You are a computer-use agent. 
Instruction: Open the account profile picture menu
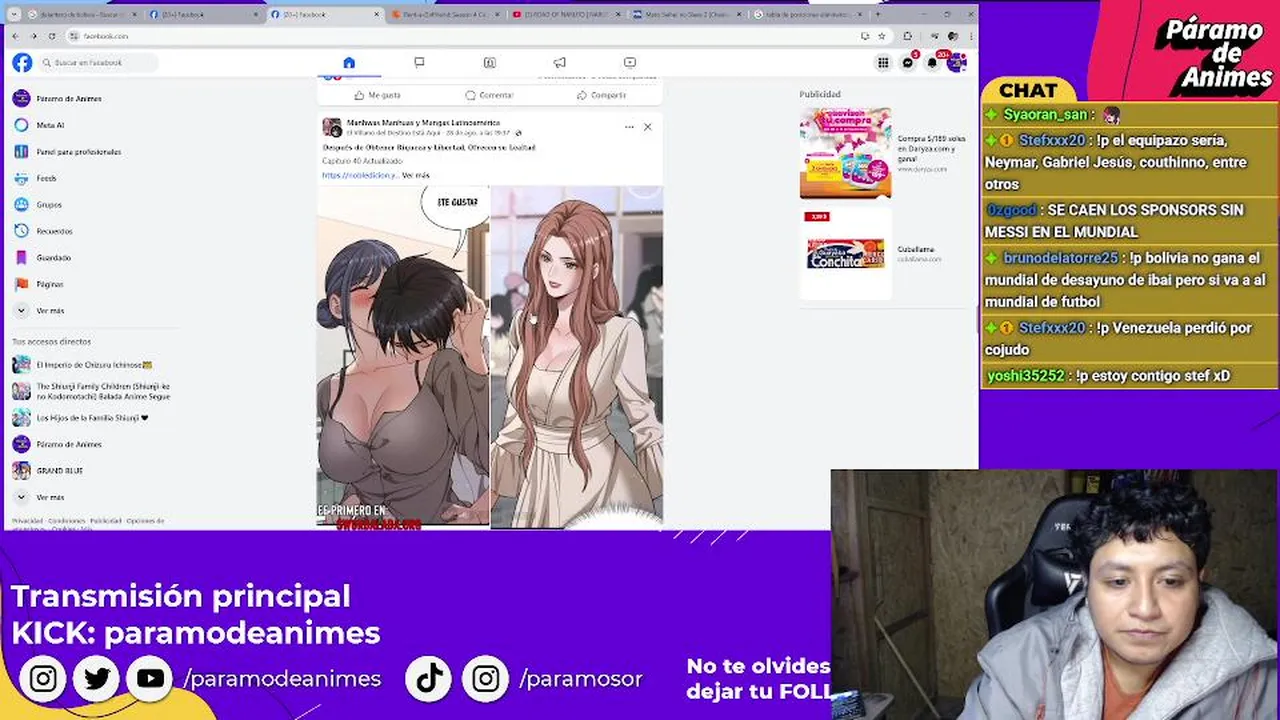(x=957, y=63)
